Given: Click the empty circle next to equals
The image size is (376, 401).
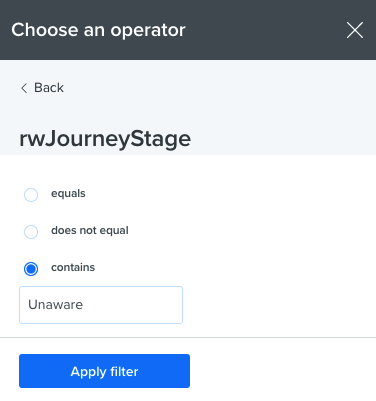Looking at the screenshot, I should tap(31, 195).
